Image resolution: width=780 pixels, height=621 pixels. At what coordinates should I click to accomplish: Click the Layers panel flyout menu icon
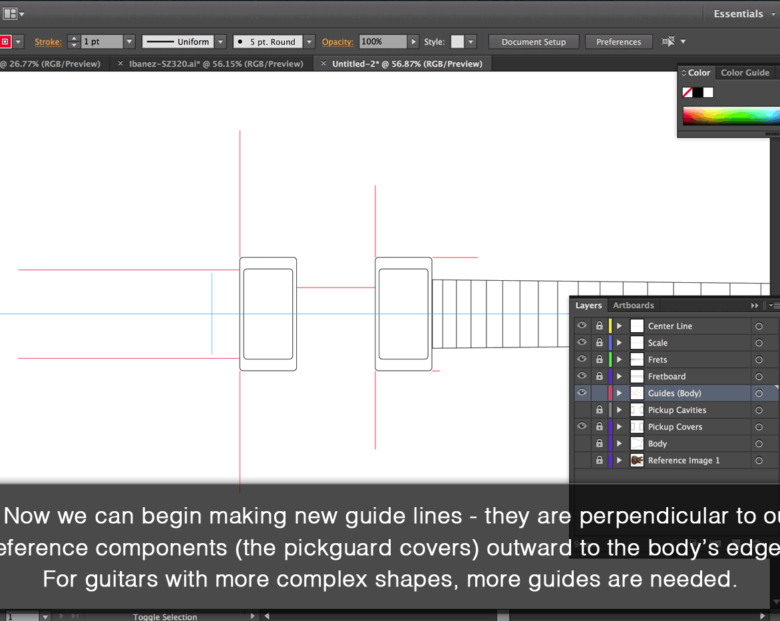[773, 306]
